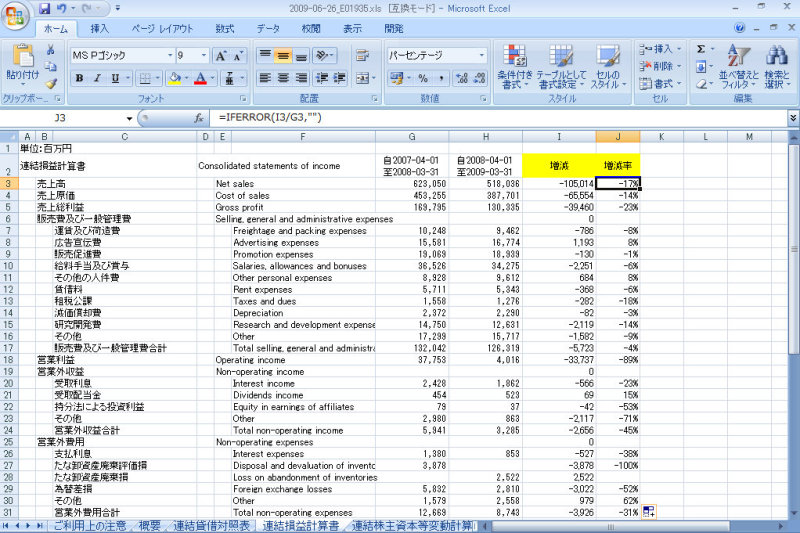
Task: Click the auto fill options icon
Action: [649, 512]
